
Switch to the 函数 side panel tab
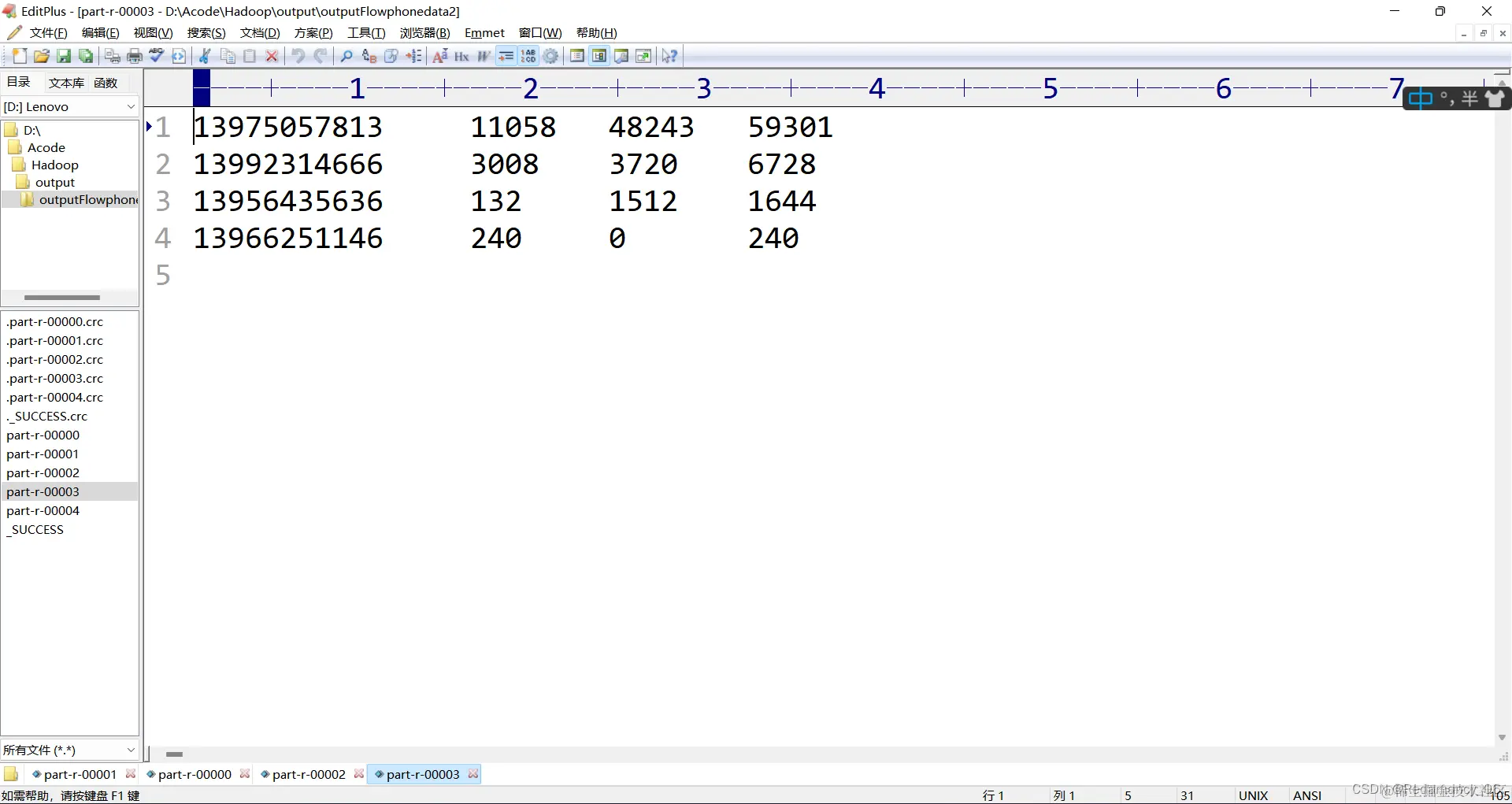(106, 83)
